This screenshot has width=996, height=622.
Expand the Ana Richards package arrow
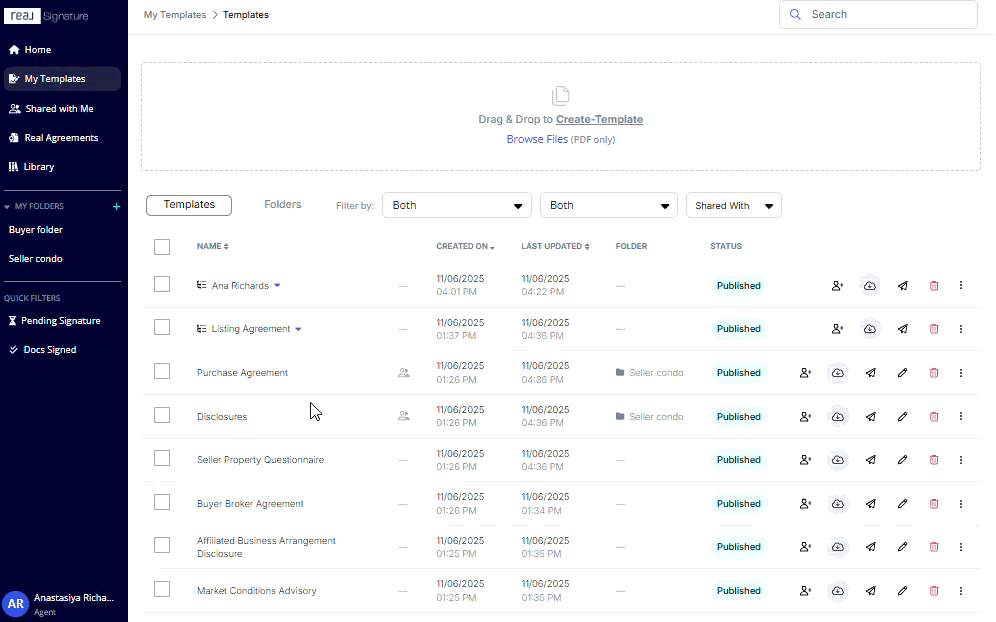[x=277, y=286]
